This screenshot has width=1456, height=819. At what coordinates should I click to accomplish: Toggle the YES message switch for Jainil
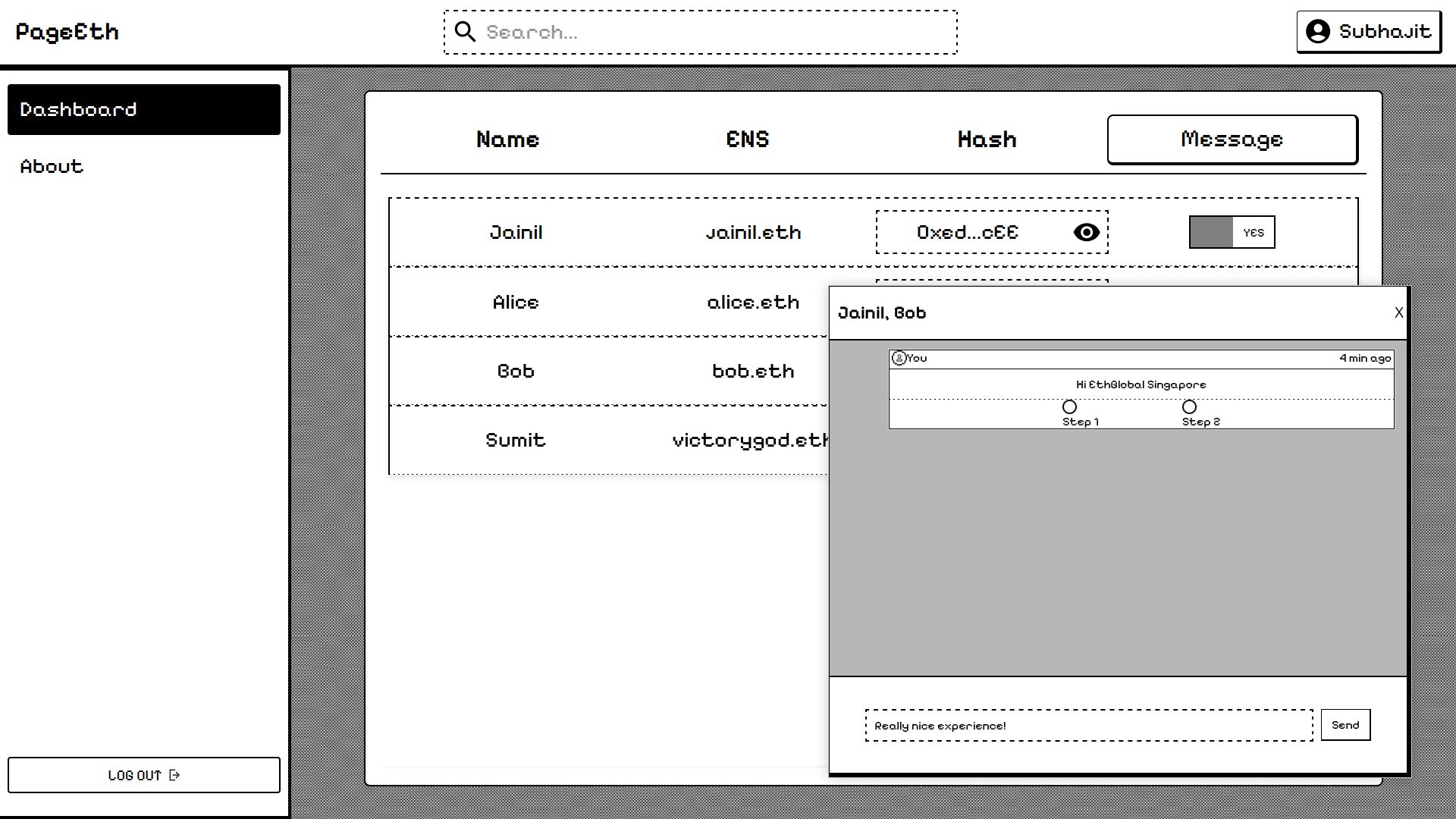click(x=1232, y=232)
